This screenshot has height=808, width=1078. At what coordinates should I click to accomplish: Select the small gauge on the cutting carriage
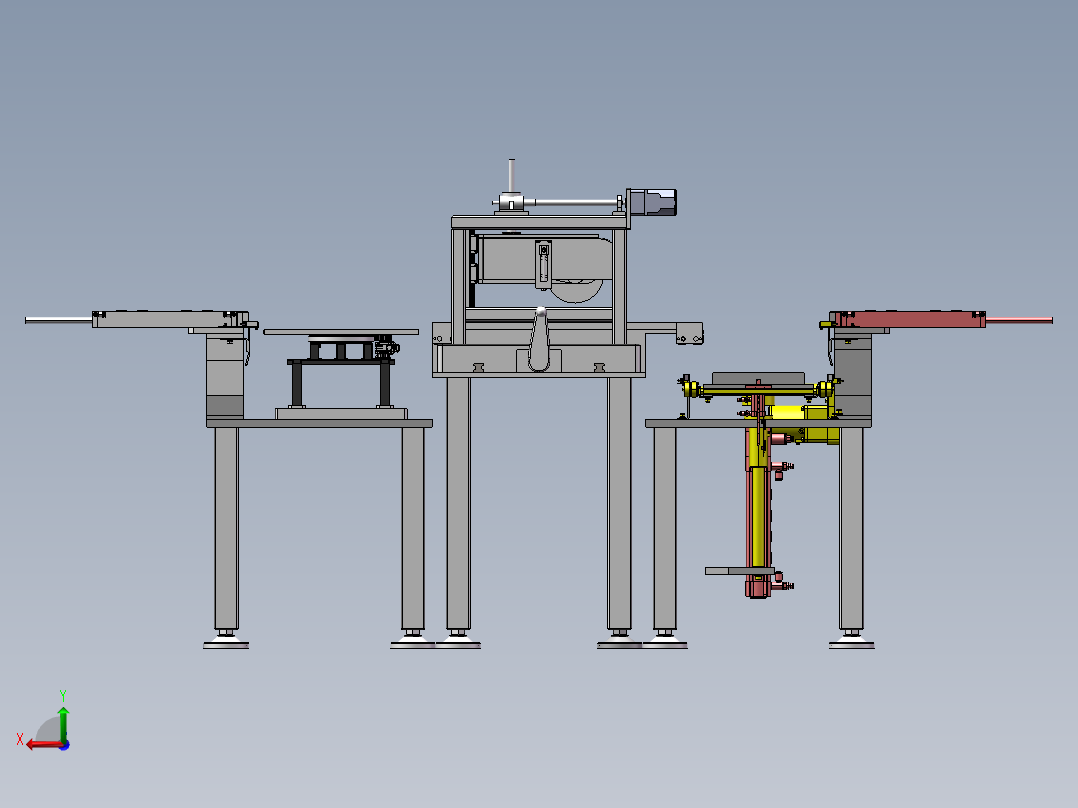coord(543,264)
